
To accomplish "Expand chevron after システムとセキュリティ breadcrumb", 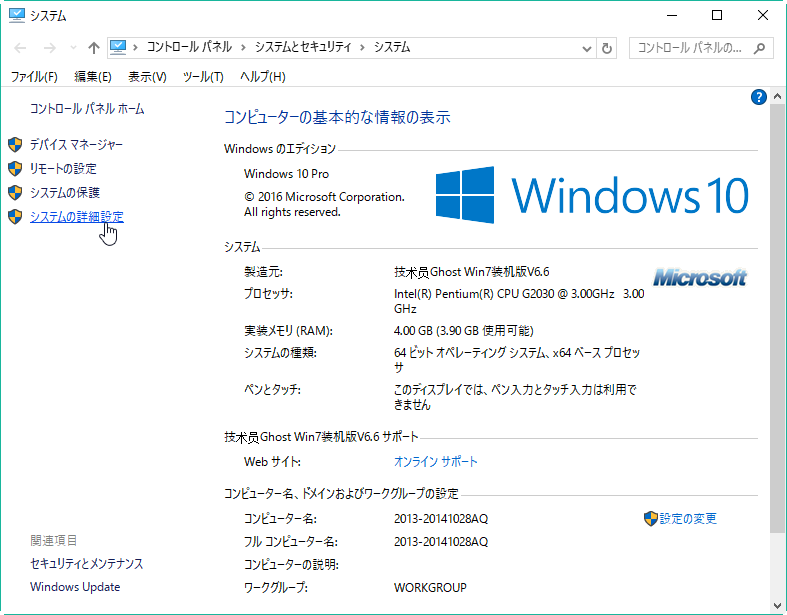I will point(362,48).
